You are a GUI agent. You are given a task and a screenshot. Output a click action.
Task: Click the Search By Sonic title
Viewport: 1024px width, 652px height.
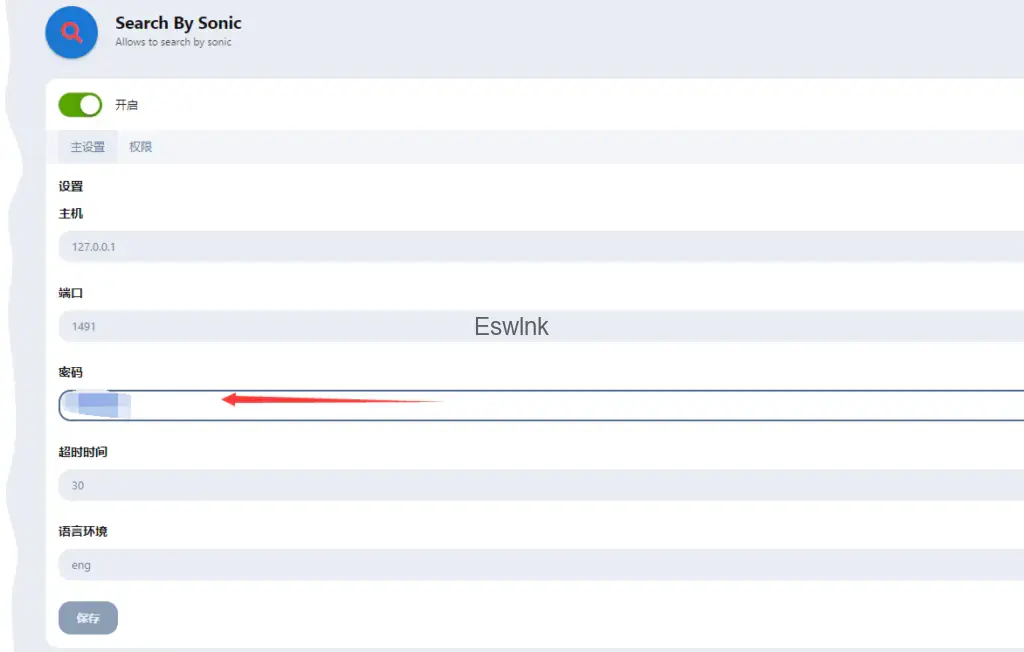pyautogui.click(x=178, y=23)
